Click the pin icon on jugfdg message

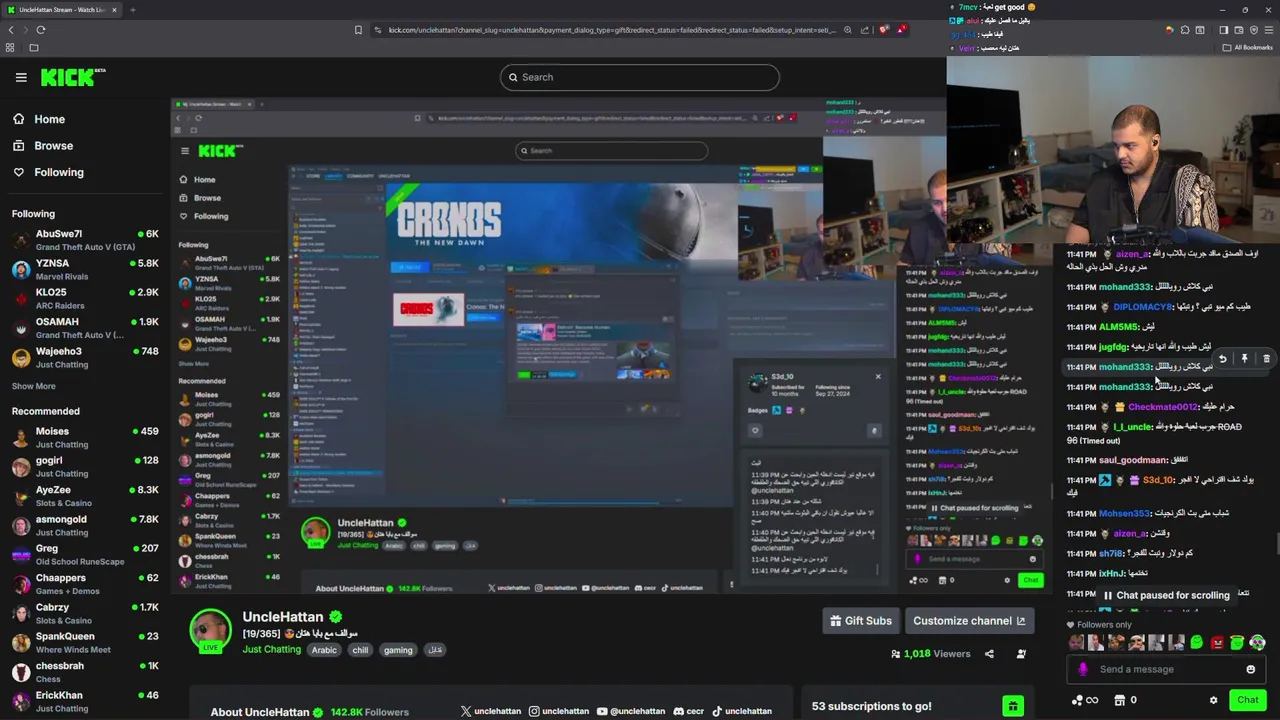coord(1244,358)
